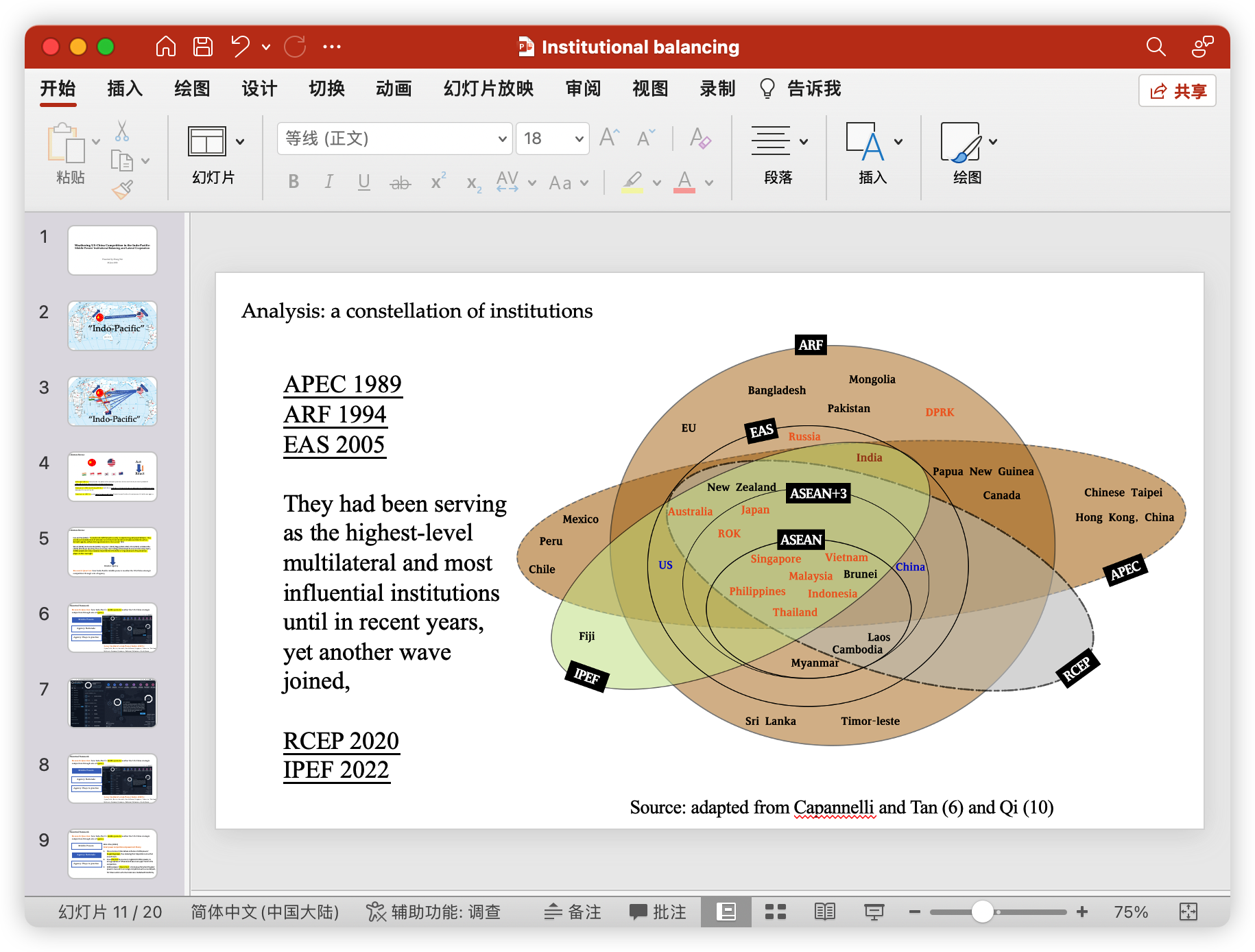The width and height of the screenshot is (1255, 952).
Task: Open the 录制 tab
Action: coord(717,88)
